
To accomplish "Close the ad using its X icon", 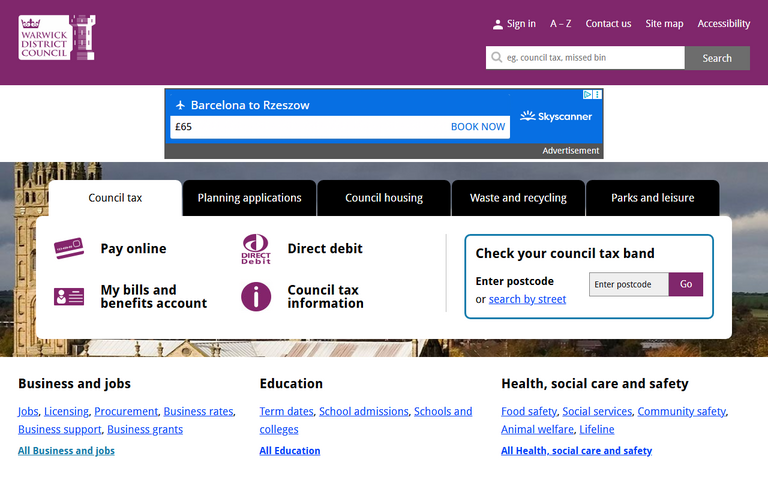I will tap(598, 95).
